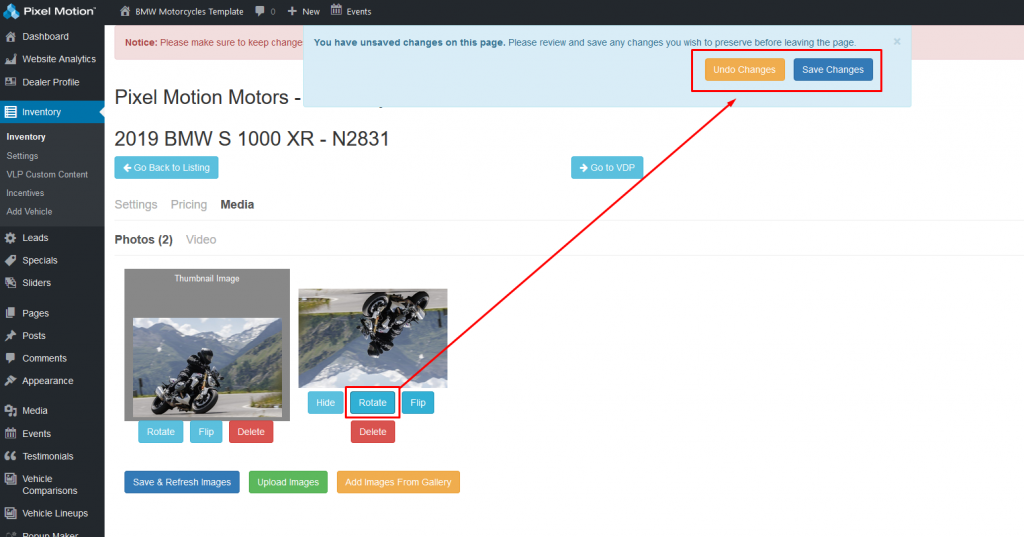This screenshot has width=1024, height=537.
Task: Click the Pages sidebar icon
Action: click(10, 313)
